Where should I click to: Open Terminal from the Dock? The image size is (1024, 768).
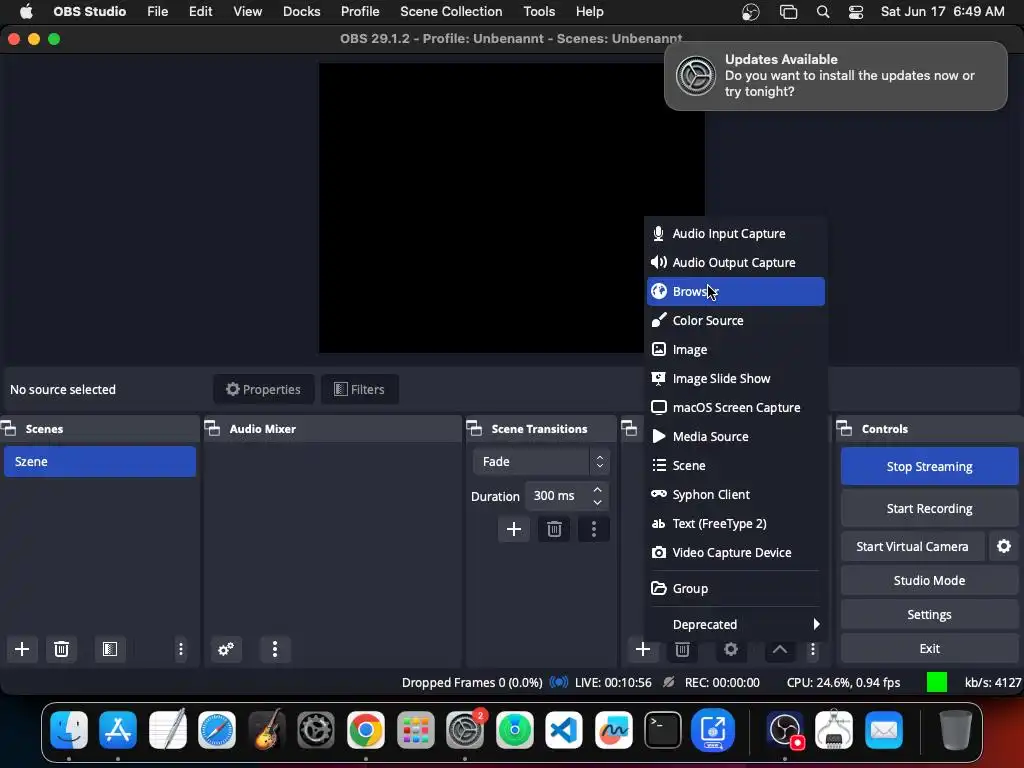point(663,729)
